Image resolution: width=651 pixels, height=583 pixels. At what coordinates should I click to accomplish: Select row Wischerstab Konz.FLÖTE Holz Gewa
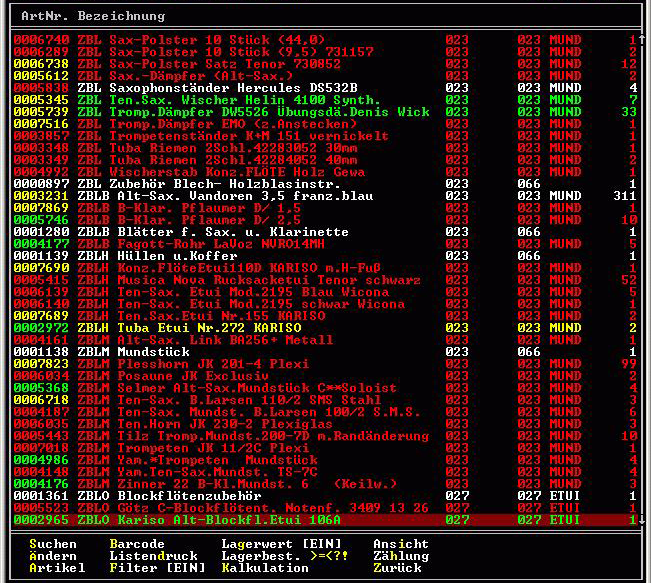point(325,172)
